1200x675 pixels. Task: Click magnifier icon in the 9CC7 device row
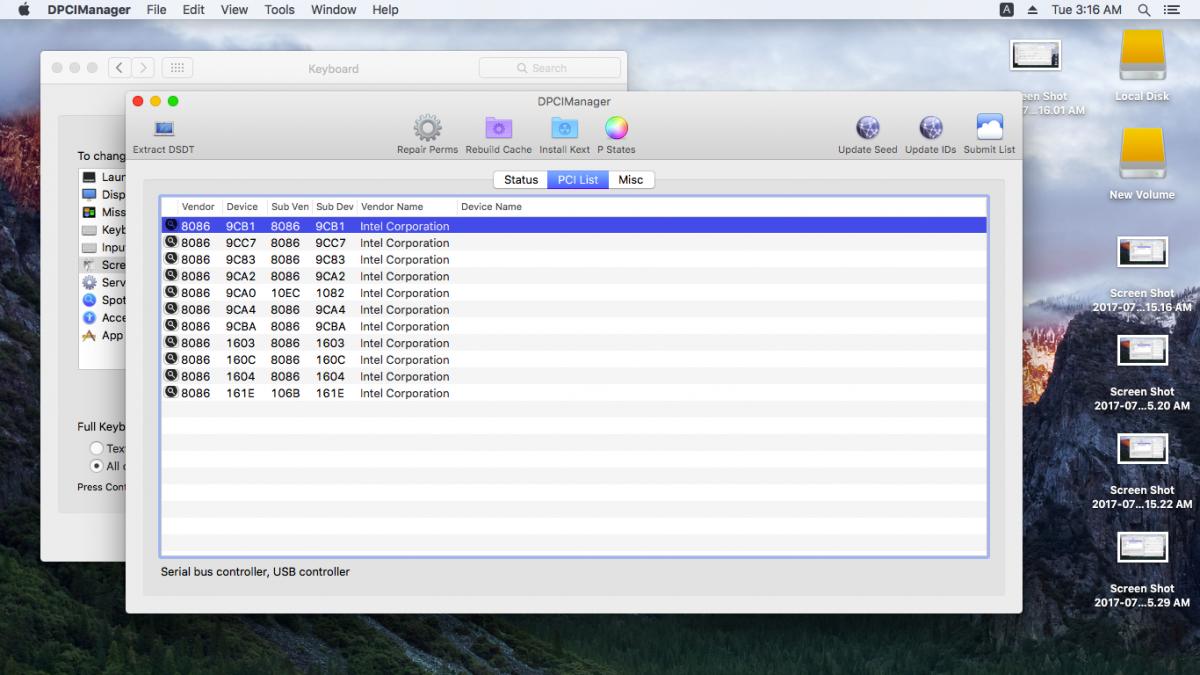pos(171,243)
